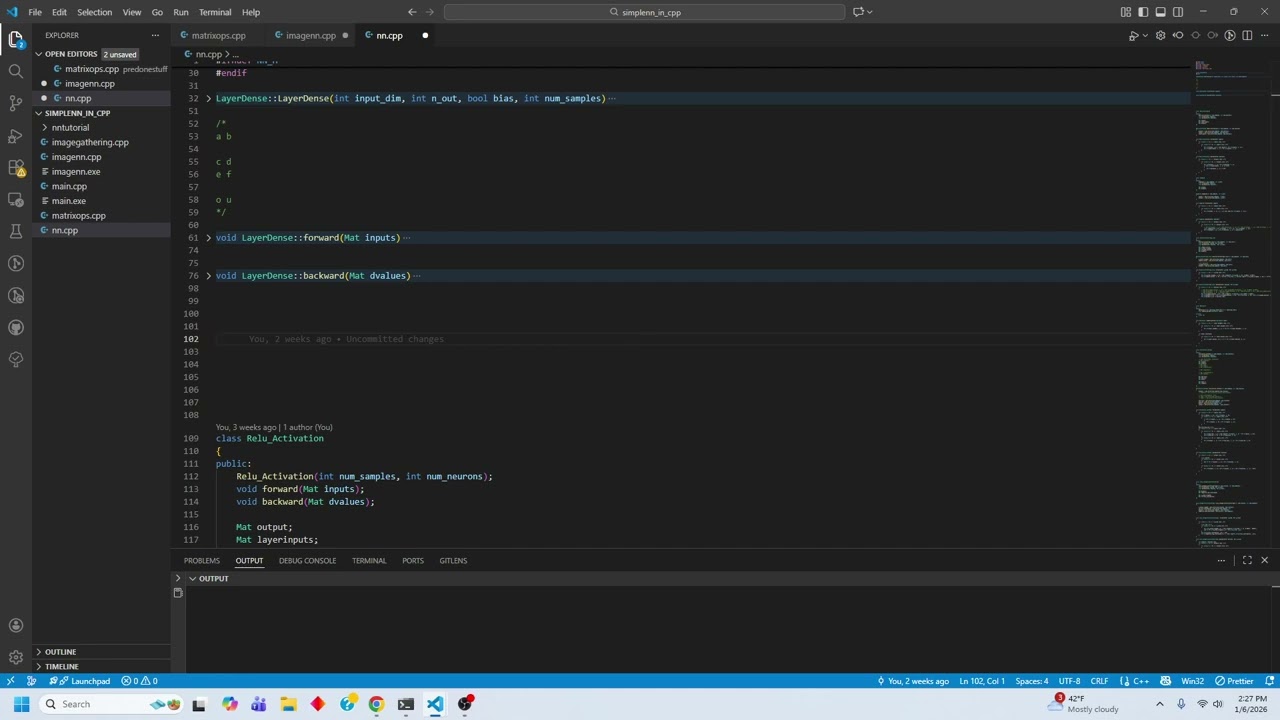The image size is (1280, 720).
Task: Change the UTF-8 encoding setting
Action: [x=1069, y=681]
